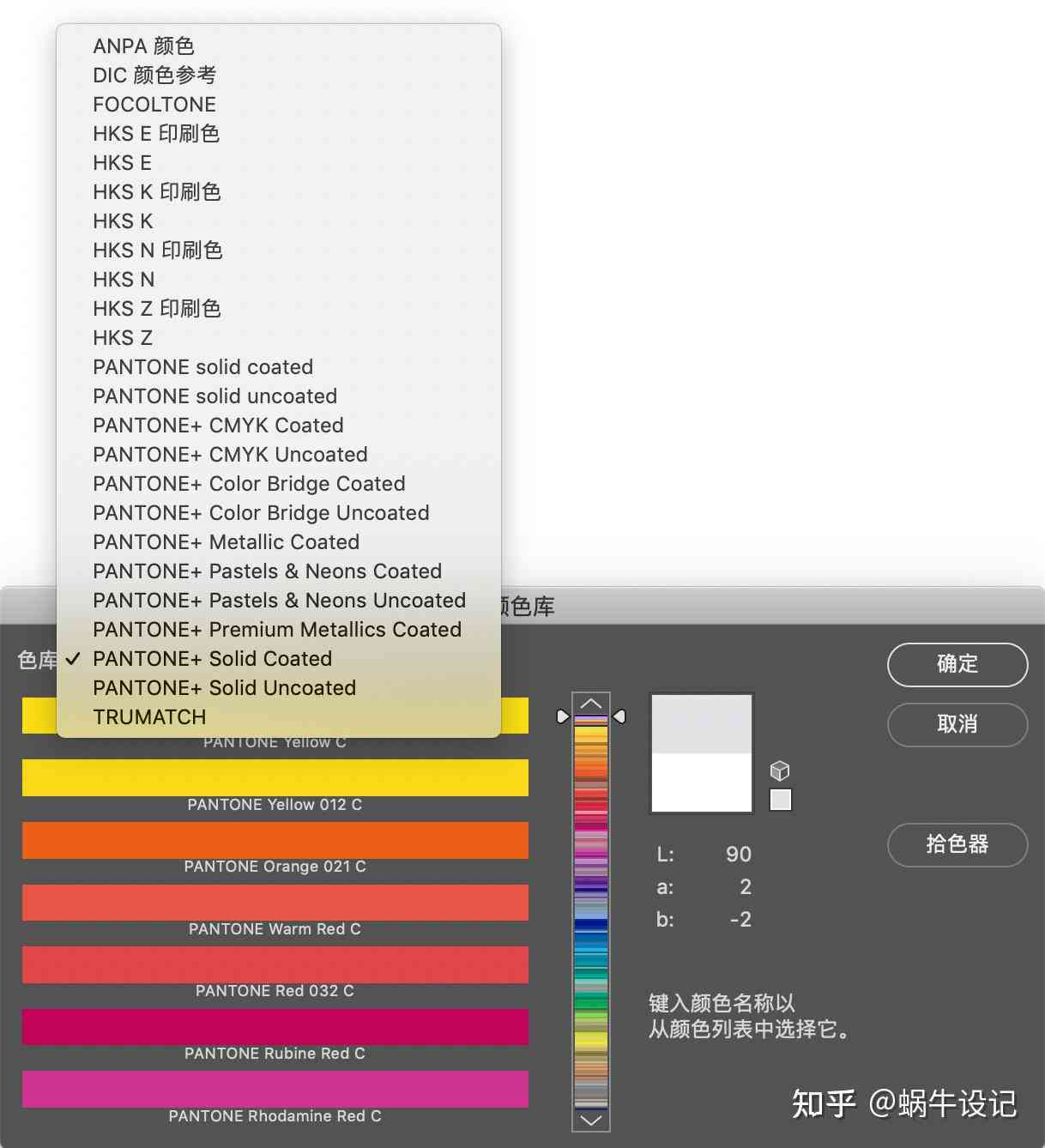This screenshot has width=1045, height=1148.
Task: Pick the PANTONE Red 032 C swatch
Action: point(275,964)
